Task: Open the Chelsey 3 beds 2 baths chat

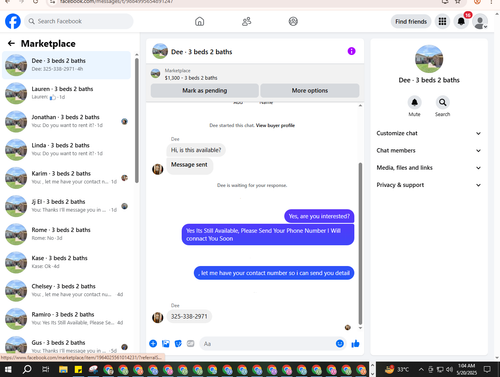Action: coord(67,290)
